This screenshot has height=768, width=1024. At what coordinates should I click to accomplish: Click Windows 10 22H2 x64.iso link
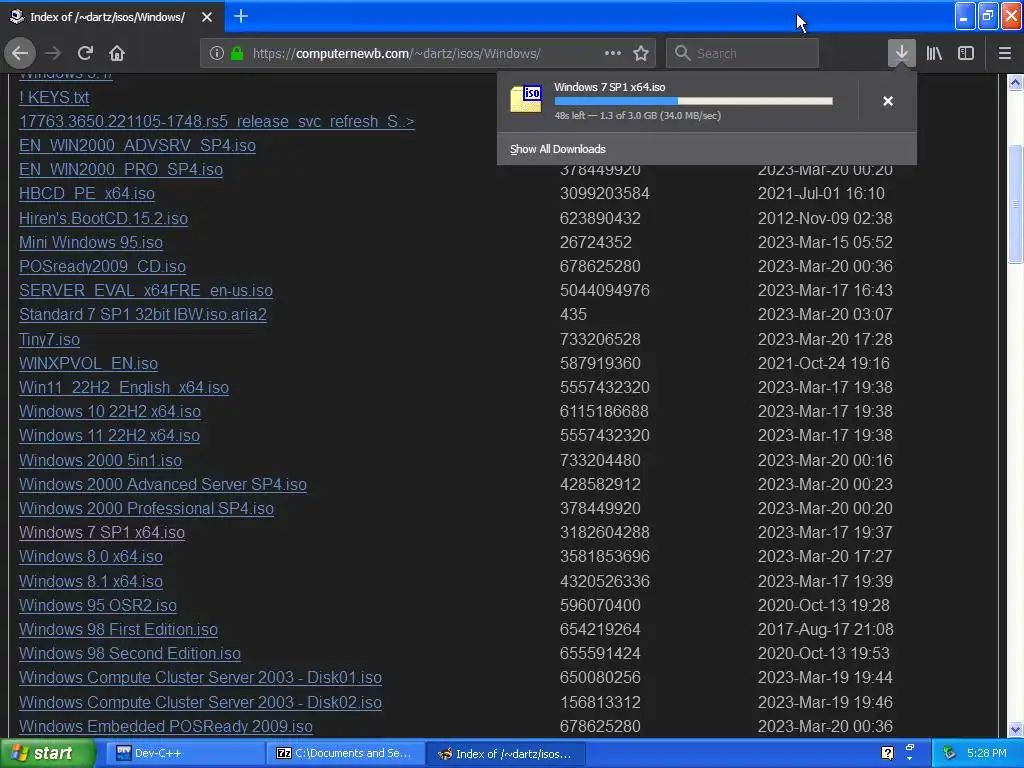[x=110, y=411]
